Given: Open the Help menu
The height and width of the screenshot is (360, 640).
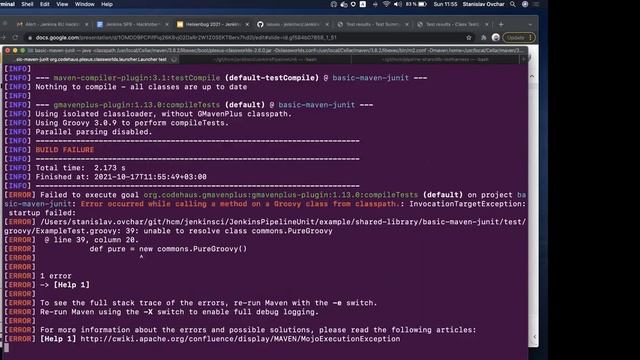Looking at the screenshot, I should click(x=107, y=4).
